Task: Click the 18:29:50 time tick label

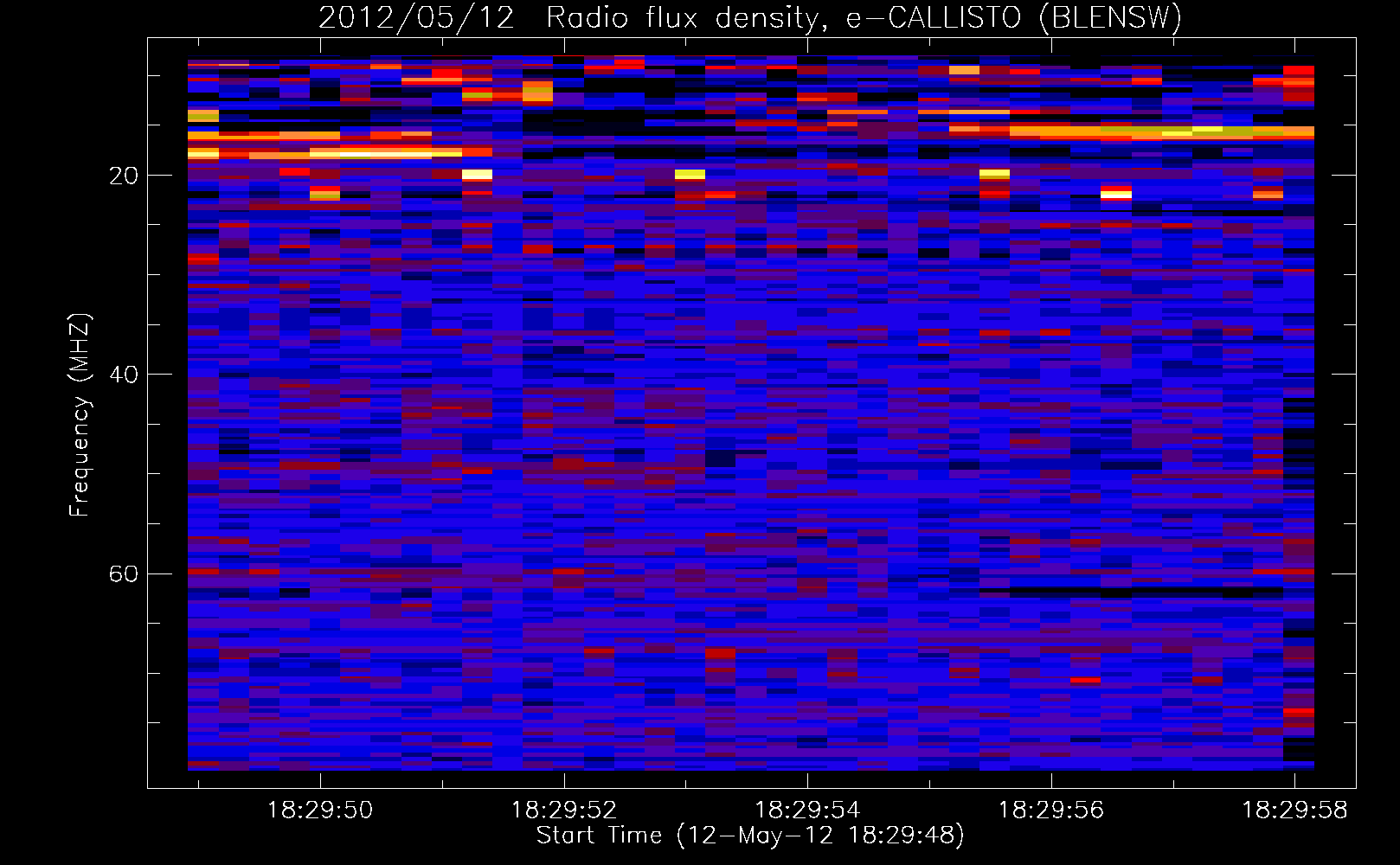Action: pyautogui.click(x=320, y=811)
